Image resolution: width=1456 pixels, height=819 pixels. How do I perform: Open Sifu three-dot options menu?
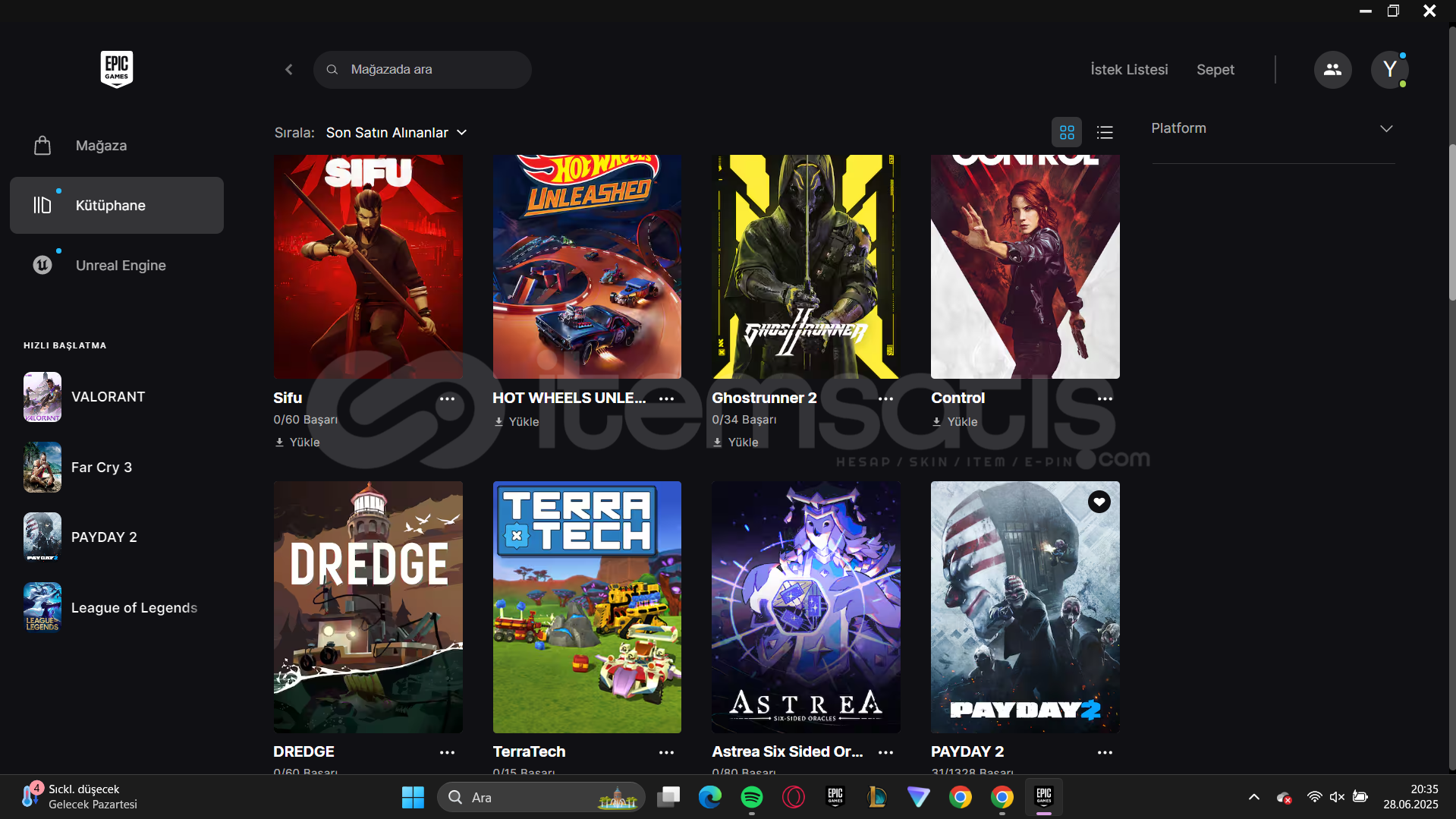[447, 398]
